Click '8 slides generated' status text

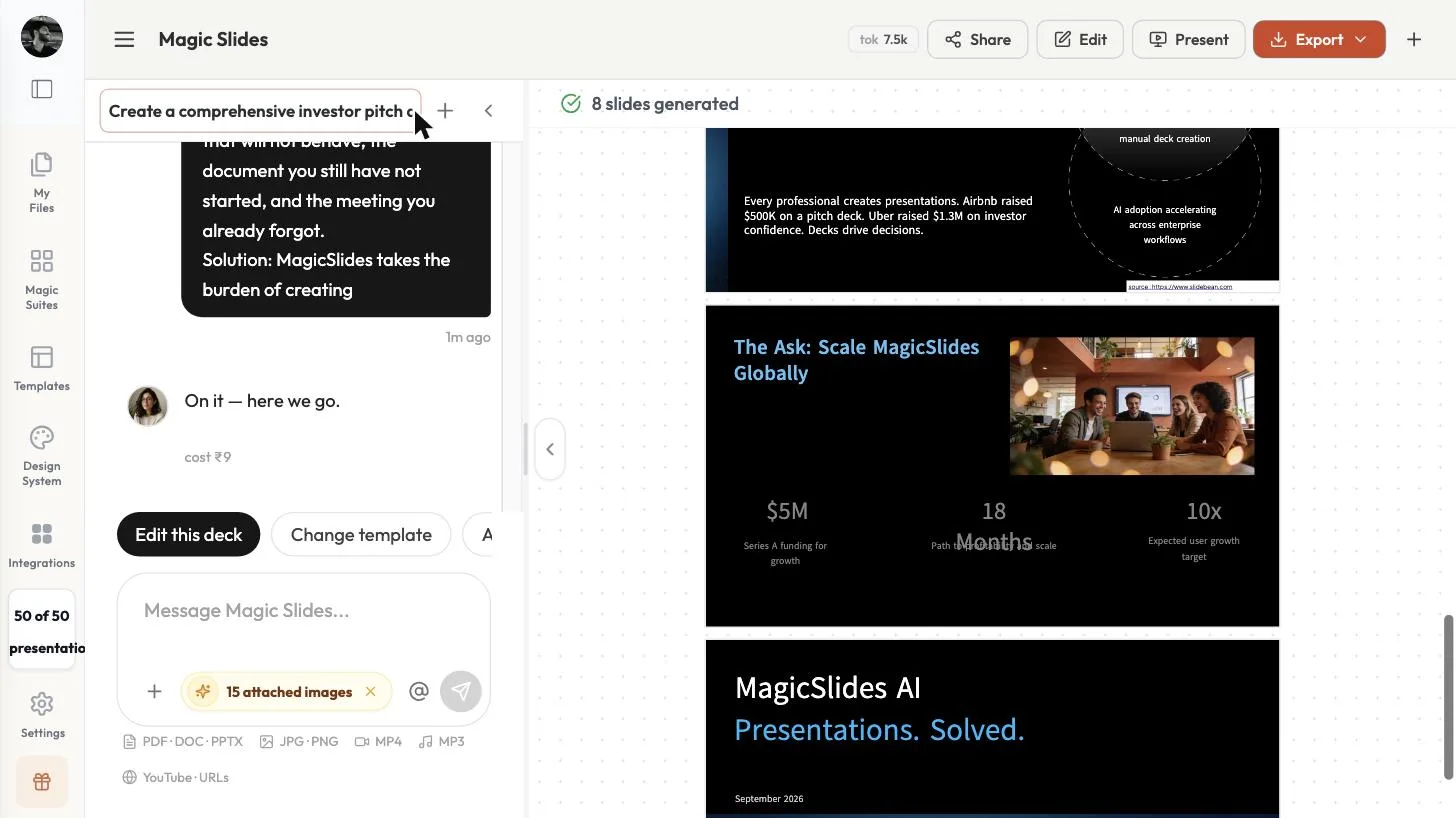point(665,104)
